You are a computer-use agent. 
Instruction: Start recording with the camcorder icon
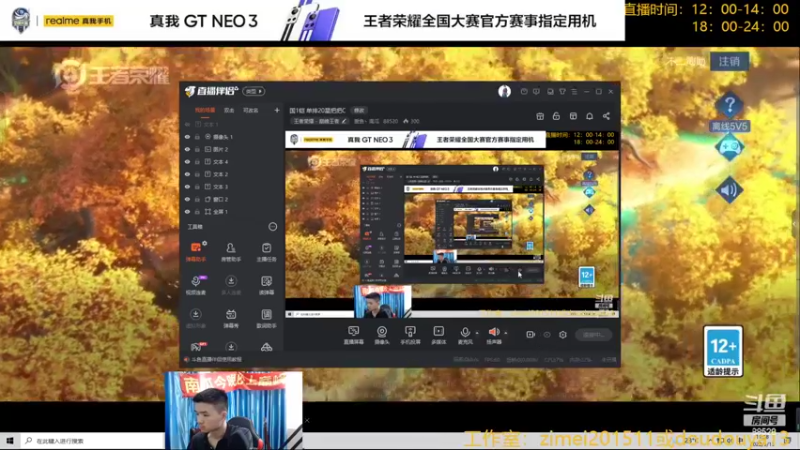531,335
